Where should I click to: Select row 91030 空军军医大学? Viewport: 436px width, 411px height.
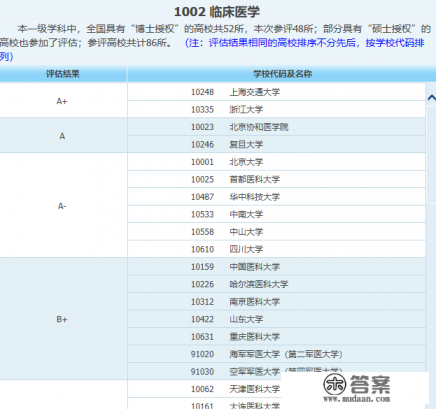tap(276, 371)
